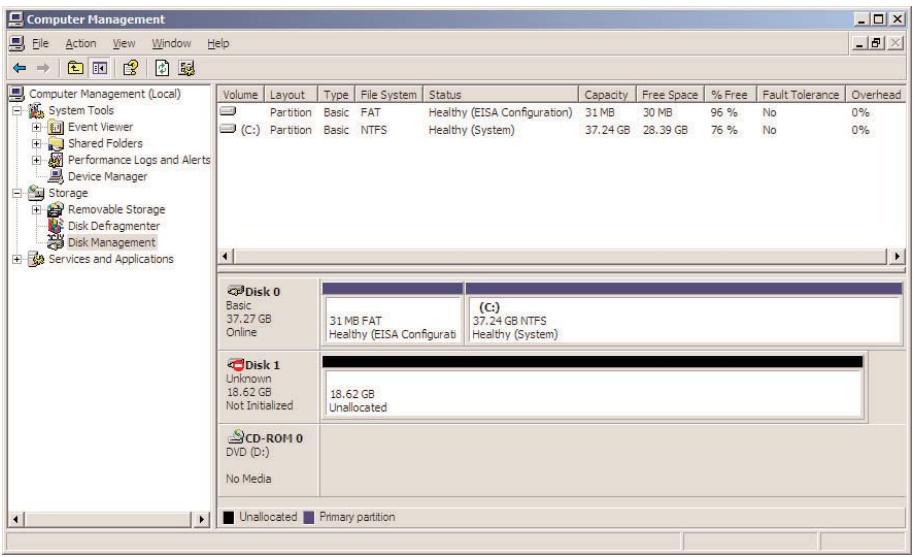Click the Services and Applications icon
Image resolution: width=915 pixels, height=557 pixels.
point(36,258)
